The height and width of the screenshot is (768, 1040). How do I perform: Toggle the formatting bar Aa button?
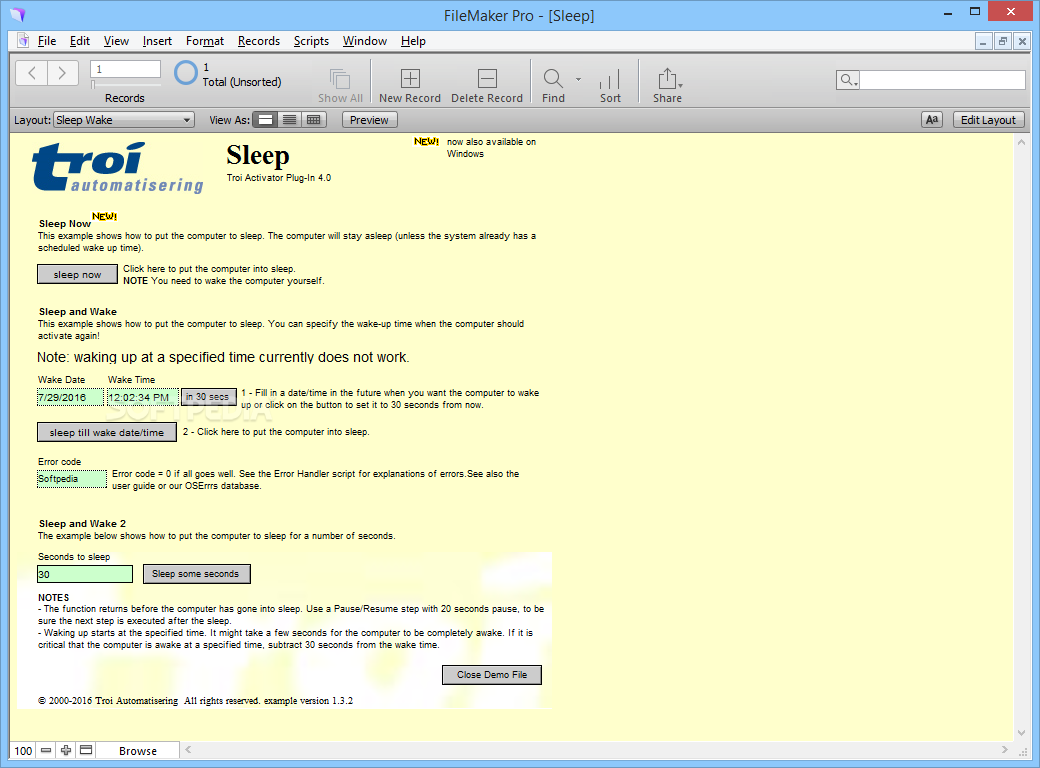[x=932, y=120]
